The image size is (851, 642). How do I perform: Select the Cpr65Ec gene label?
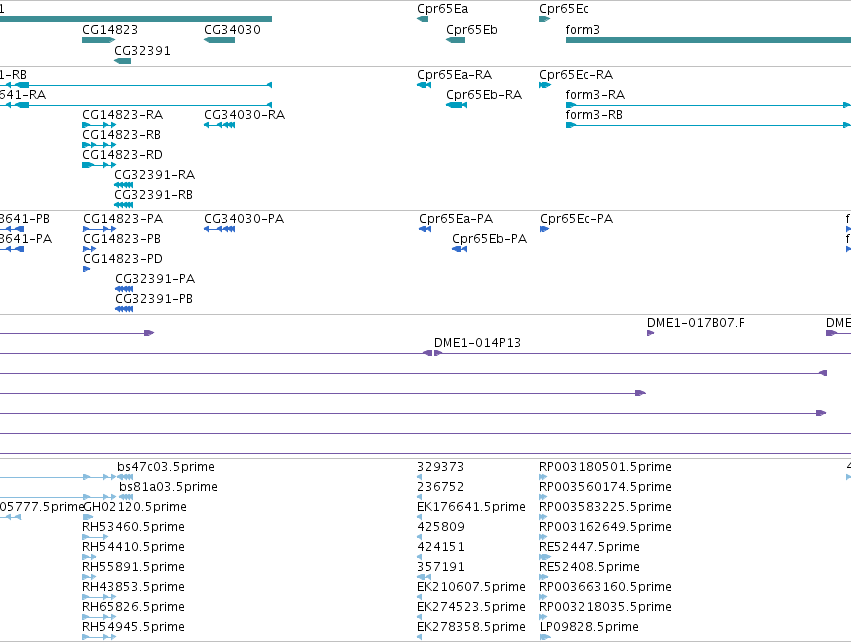564,9
